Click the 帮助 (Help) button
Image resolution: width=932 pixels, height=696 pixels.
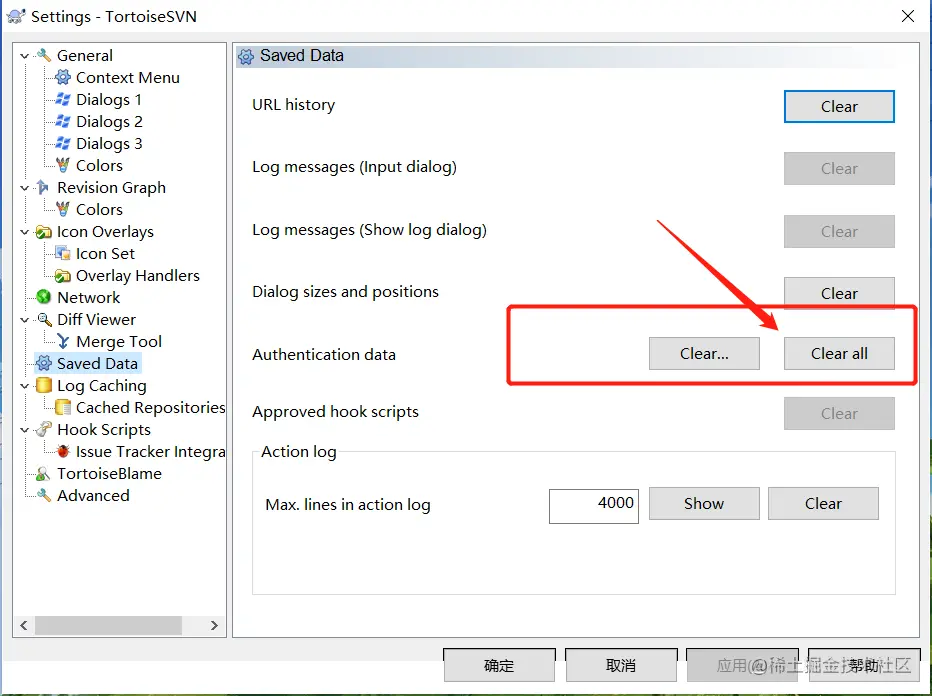click(864, 665)
